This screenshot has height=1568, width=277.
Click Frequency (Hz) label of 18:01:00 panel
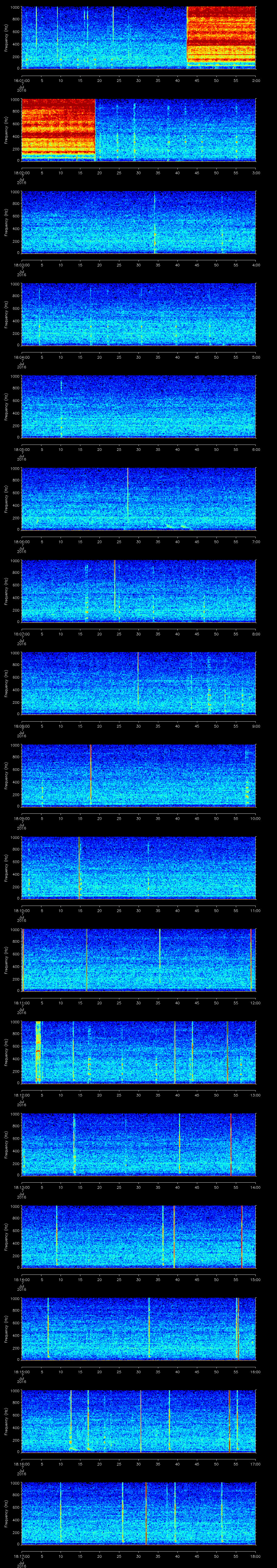point(6,38)
